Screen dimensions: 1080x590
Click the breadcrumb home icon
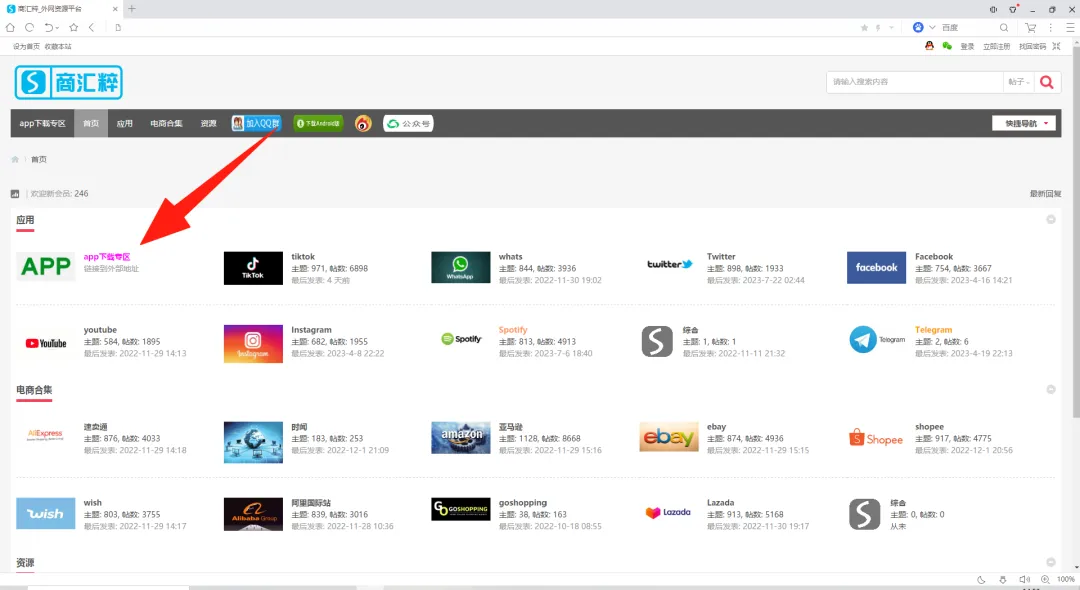(x=15, y=159)
